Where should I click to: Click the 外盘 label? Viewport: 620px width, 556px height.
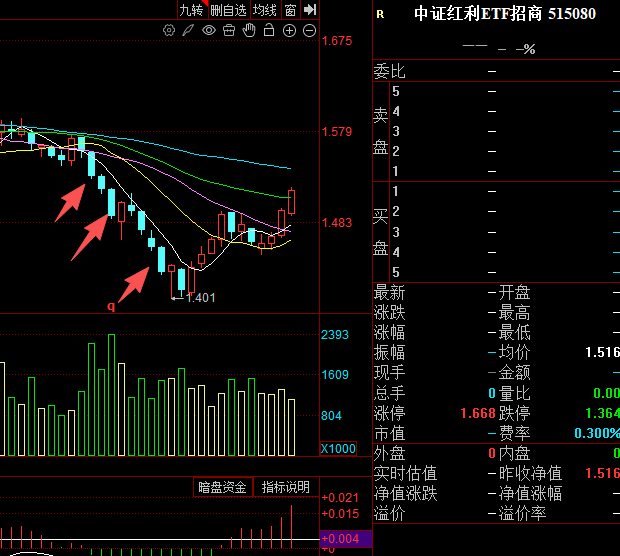point(389,453)
